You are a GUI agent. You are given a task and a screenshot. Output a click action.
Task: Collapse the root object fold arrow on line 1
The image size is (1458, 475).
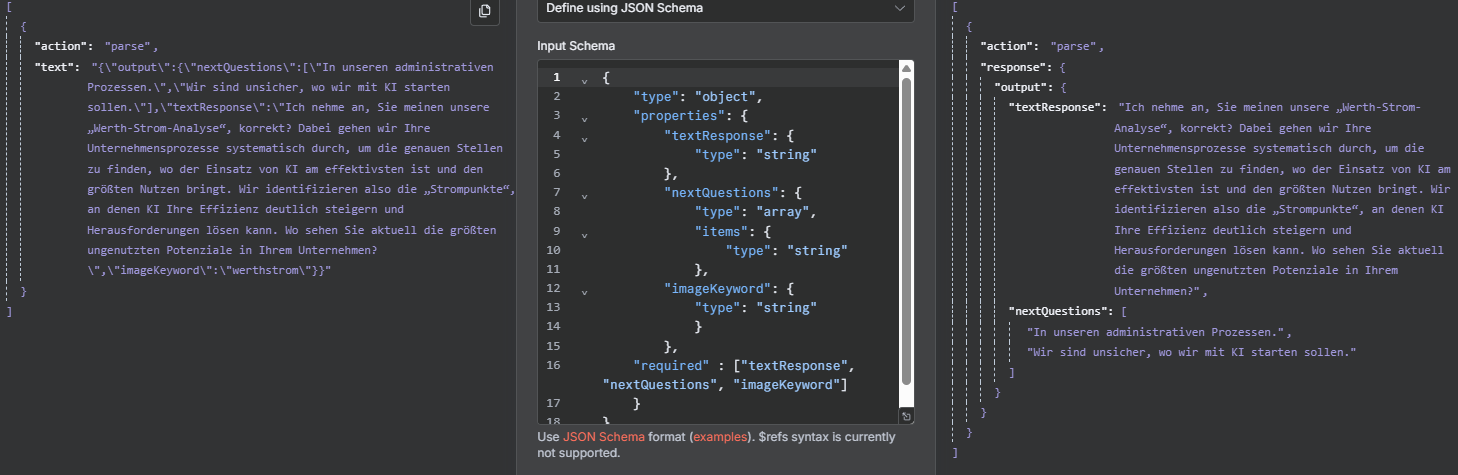(584, 79)
